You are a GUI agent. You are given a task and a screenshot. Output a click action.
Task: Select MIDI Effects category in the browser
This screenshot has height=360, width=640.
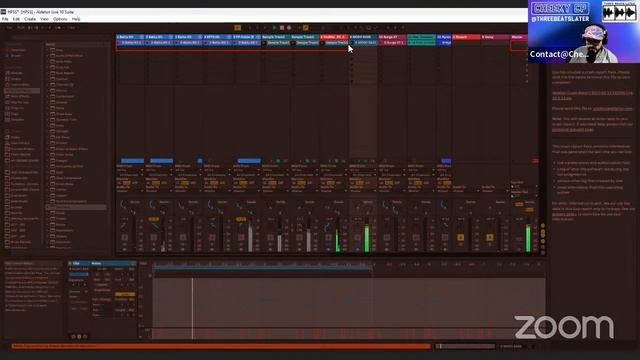[x=20, y=96]
